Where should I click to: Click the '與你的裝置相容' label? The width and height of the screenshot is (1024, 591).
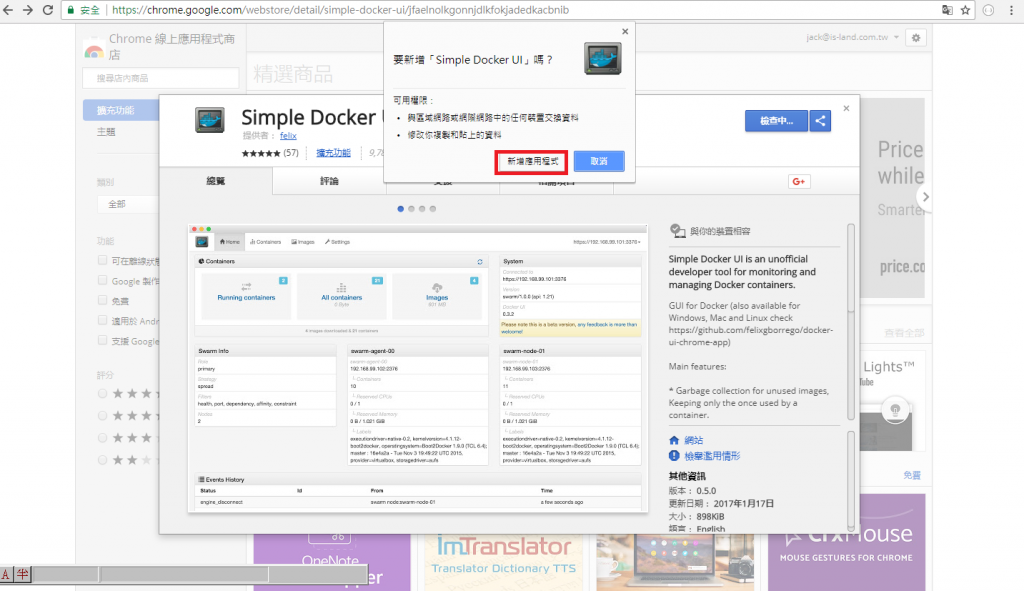click(x=720, y=231)
